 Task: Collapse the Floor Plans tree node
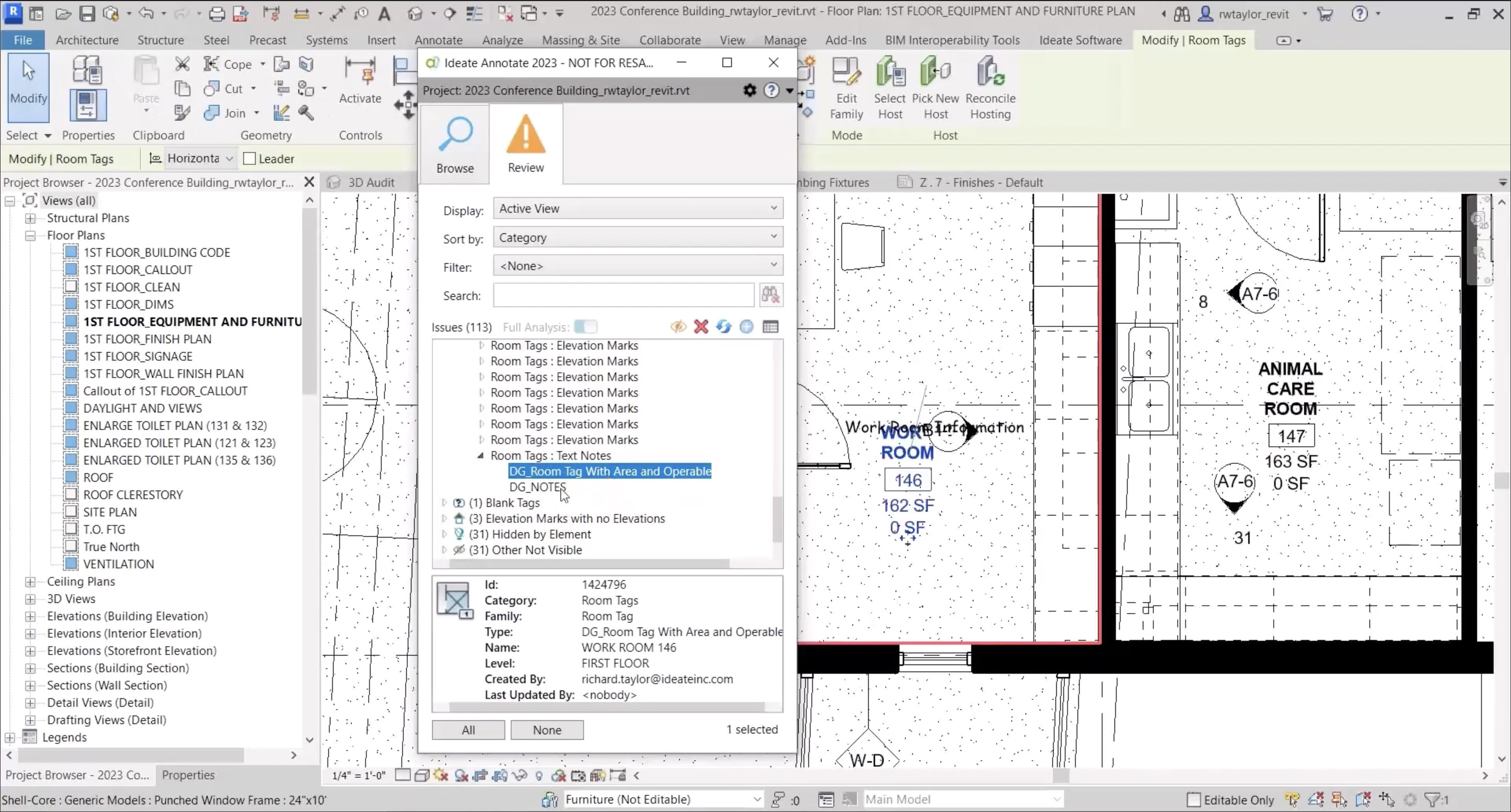[x=30, y=235]
